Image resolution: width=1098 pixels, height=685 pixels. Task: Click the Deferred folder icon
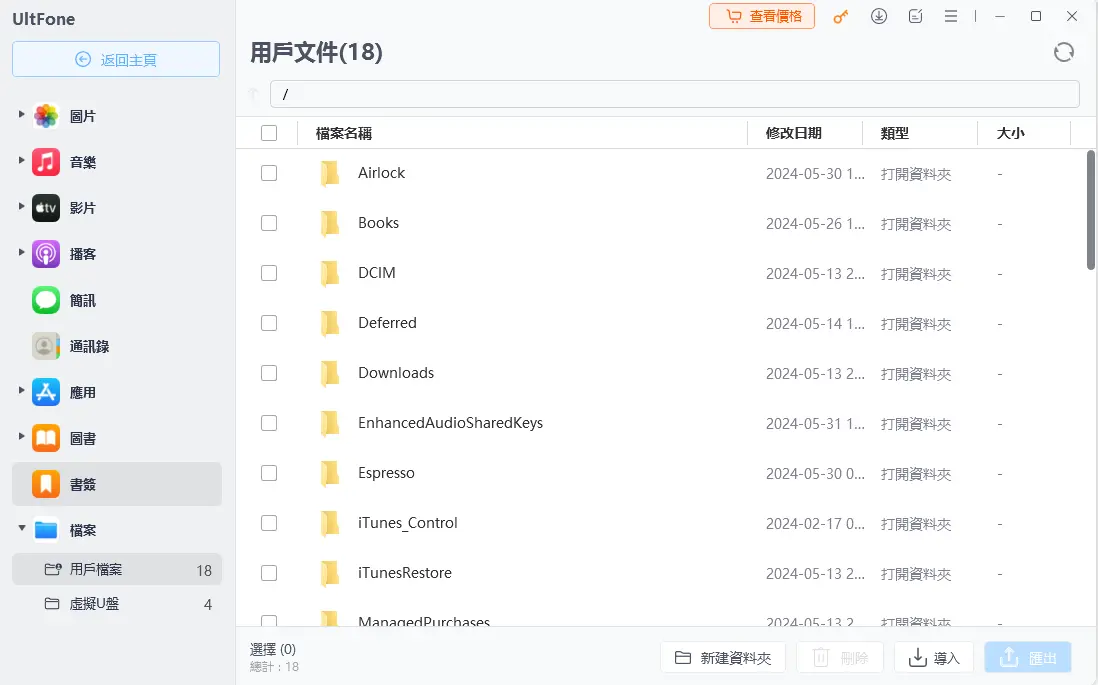(x=330, y=324)
